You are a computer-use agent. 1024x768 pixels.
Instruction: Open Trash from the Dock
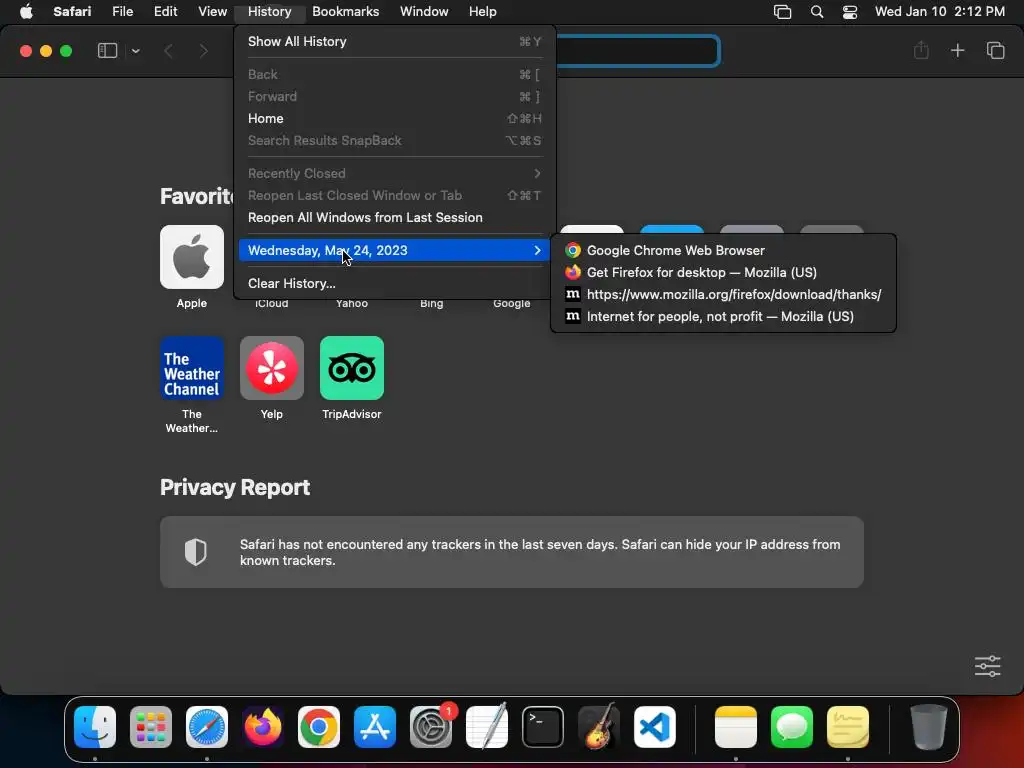[929, 727]
